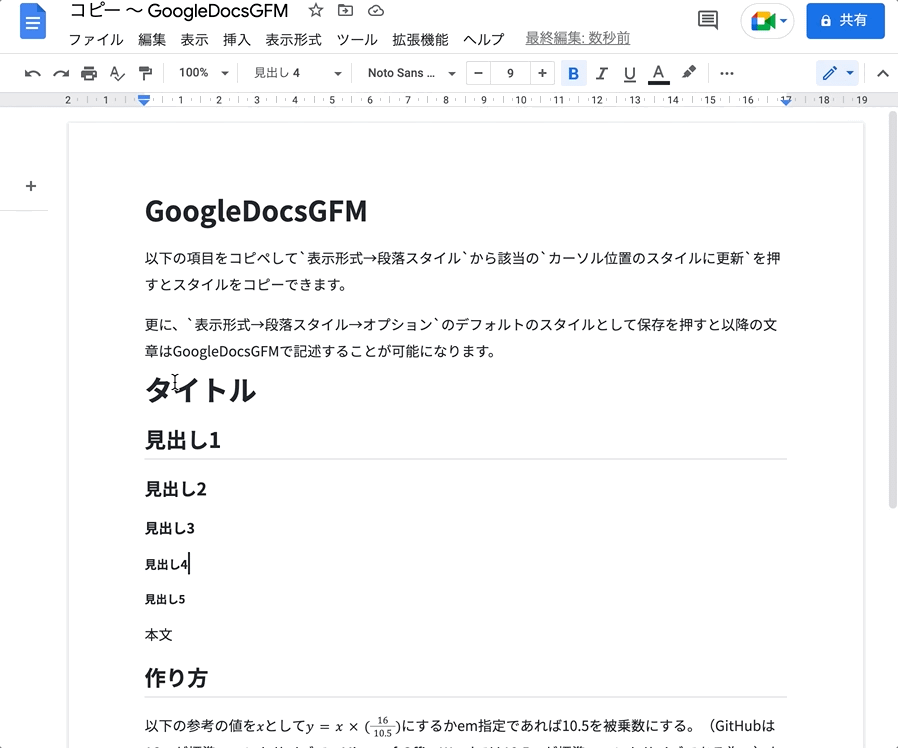Open the ツール menu
The width and height of the screenshot is (898, 748).
tap(357, 40)
